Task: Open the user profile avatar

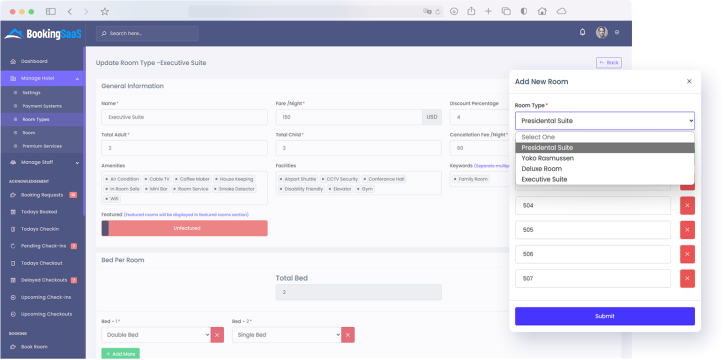Action: point(602,32)
